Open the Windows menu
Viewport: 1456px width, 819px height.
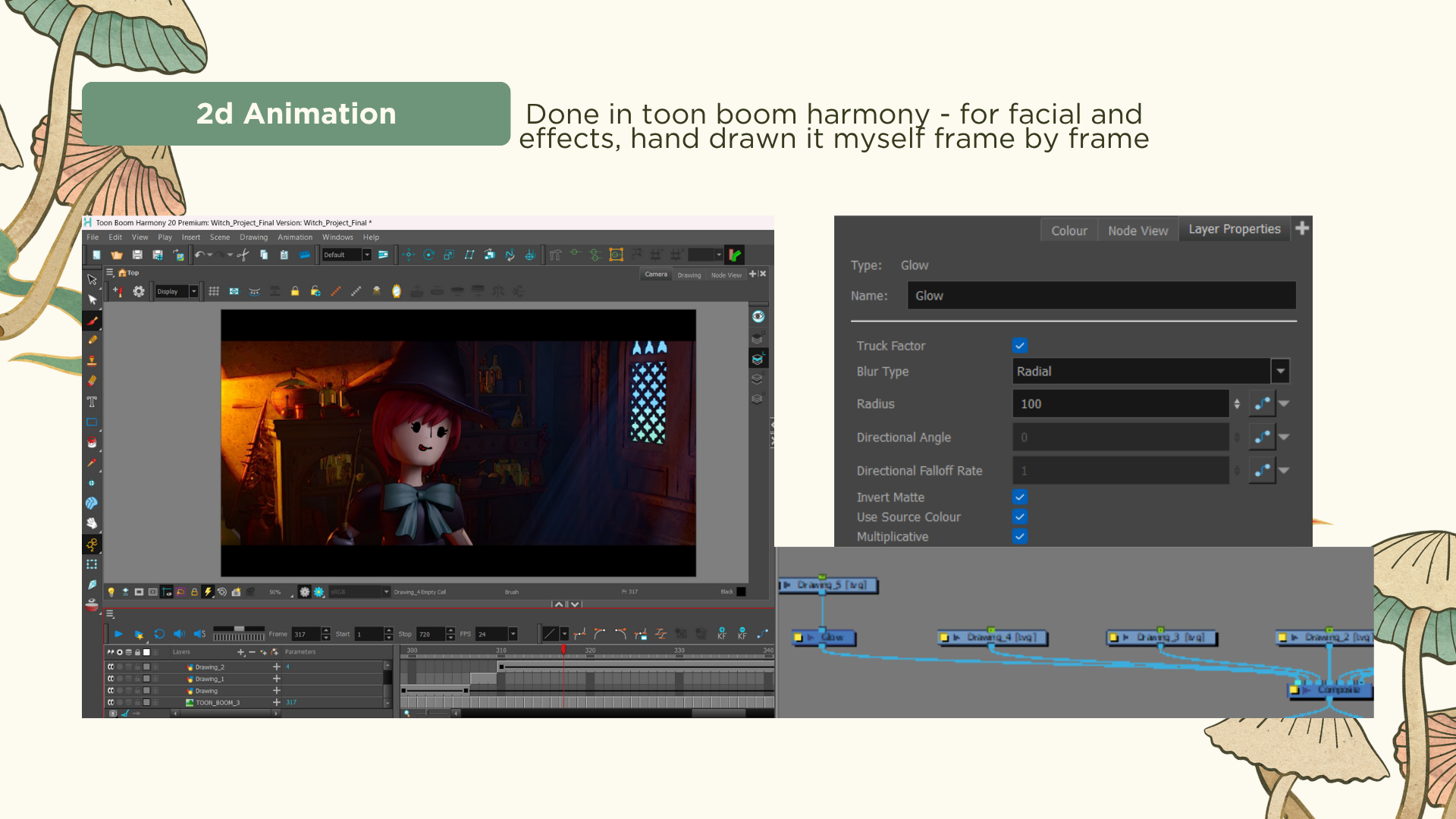[x=337, y=237]
